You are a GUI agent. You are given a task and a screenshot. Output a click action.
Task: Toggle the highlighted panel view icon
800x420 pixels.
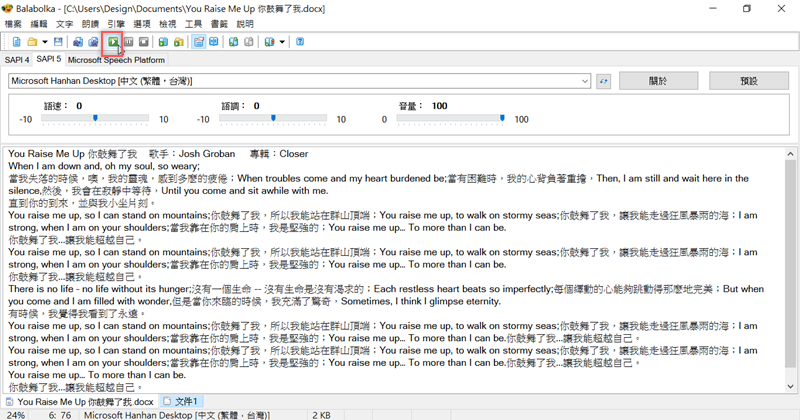tap(198, 42)
